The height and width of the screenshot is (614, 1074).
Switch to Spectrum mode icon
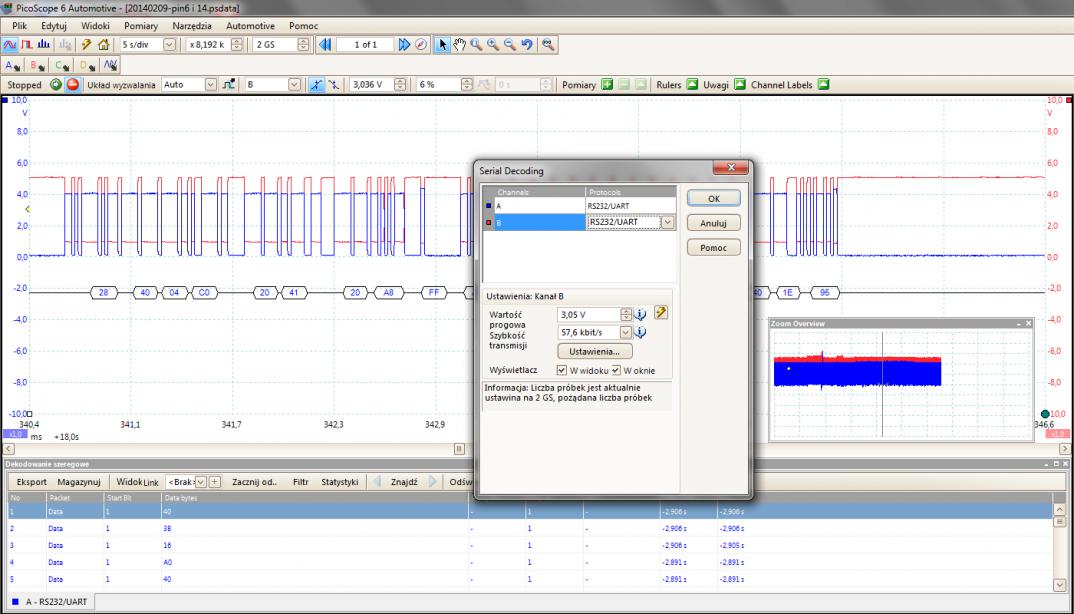click(42, 45)
